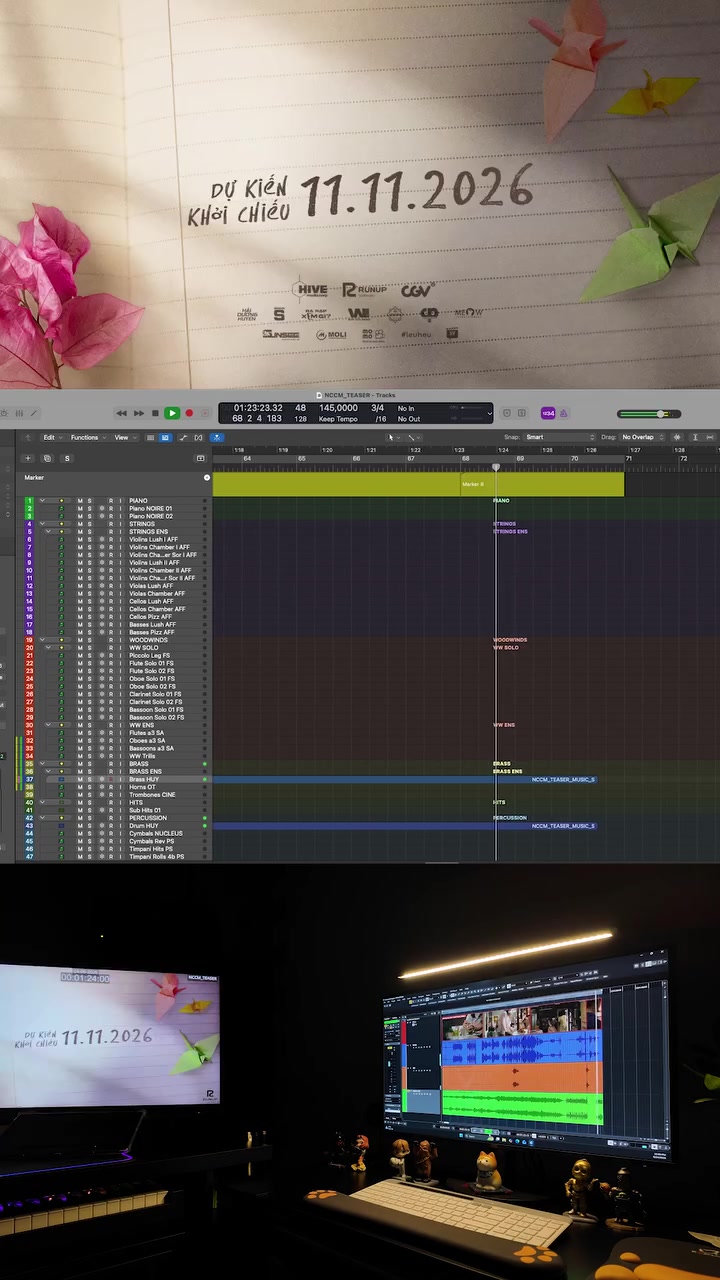Click the audio icon of Drum HUY
This screenshot has height=1280, width=720.
(61, 826)
